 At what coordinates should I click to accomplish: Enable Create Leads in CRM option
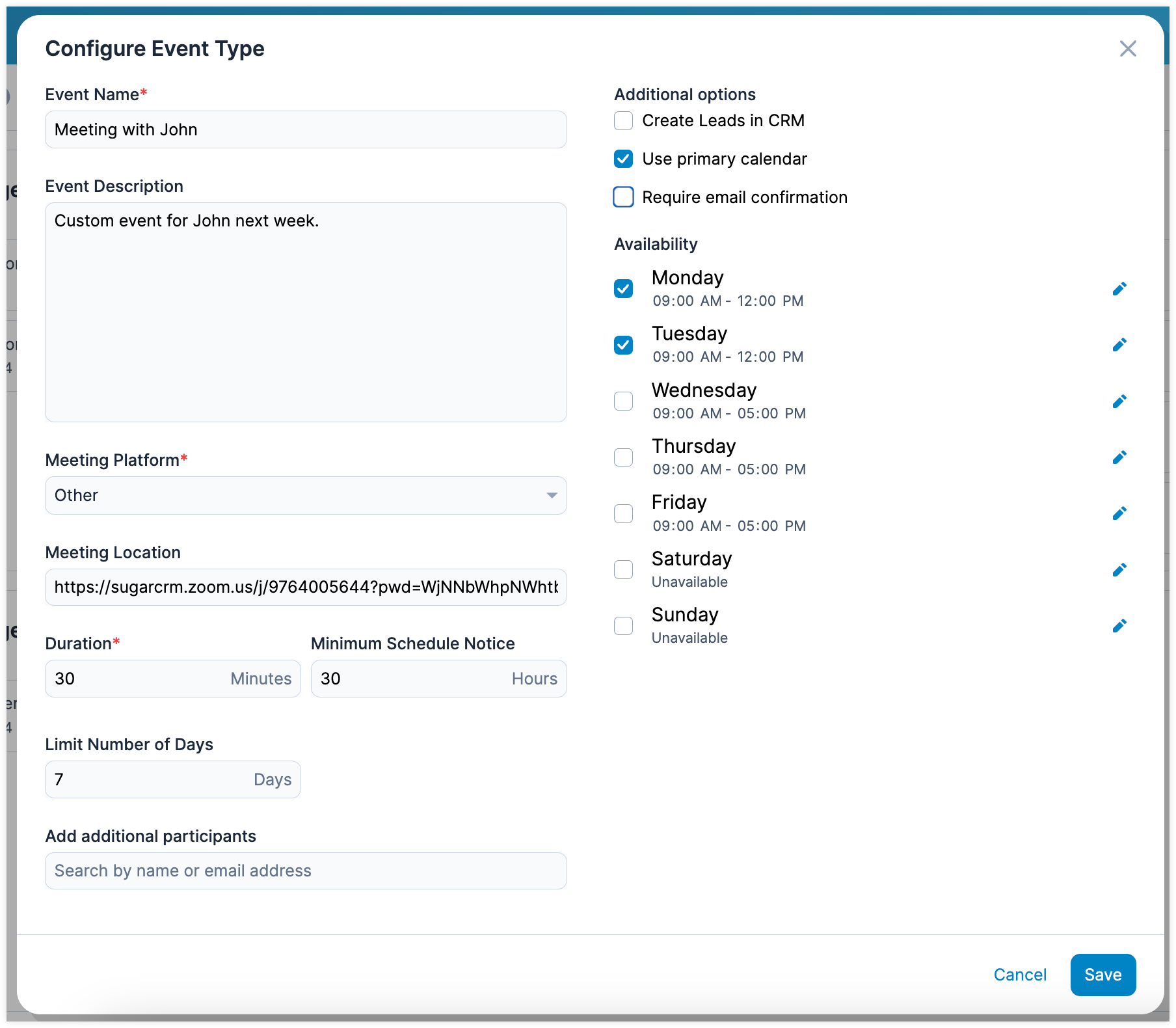click(x=623, y=121)
